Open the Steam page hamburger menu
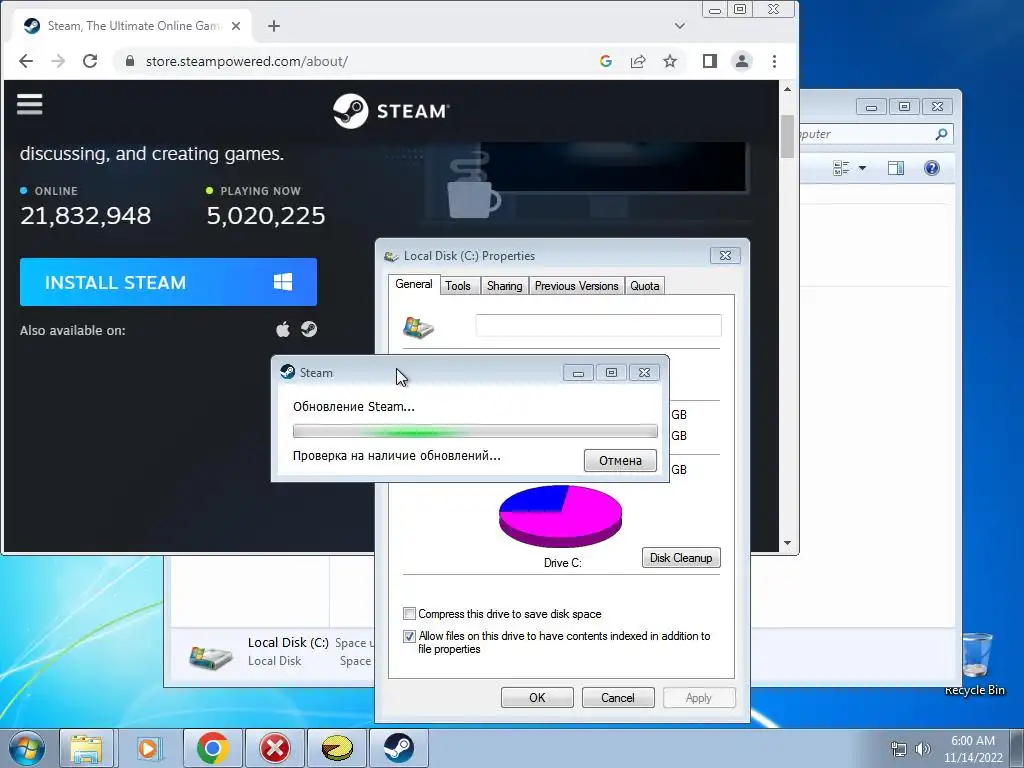 [x=29, y=104]
